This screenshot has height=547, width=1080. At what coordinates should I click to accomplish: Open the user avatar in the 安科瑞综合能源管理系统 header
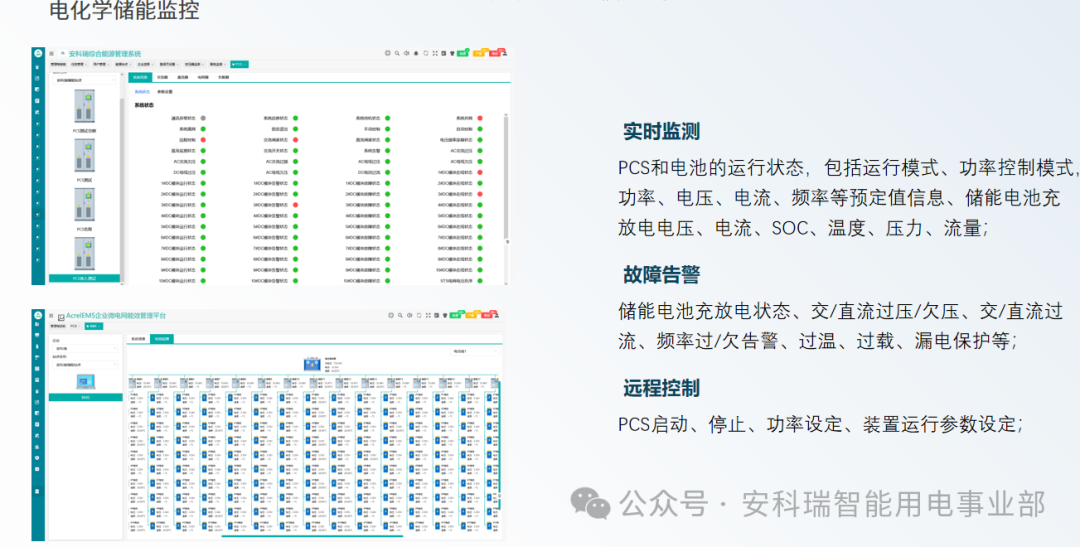point(505,53)
